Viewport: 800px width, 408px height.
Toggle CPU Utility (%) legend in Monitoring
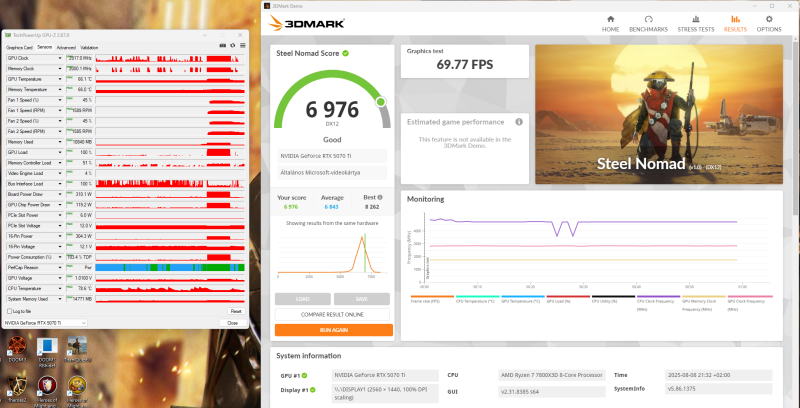pos(613,299)
